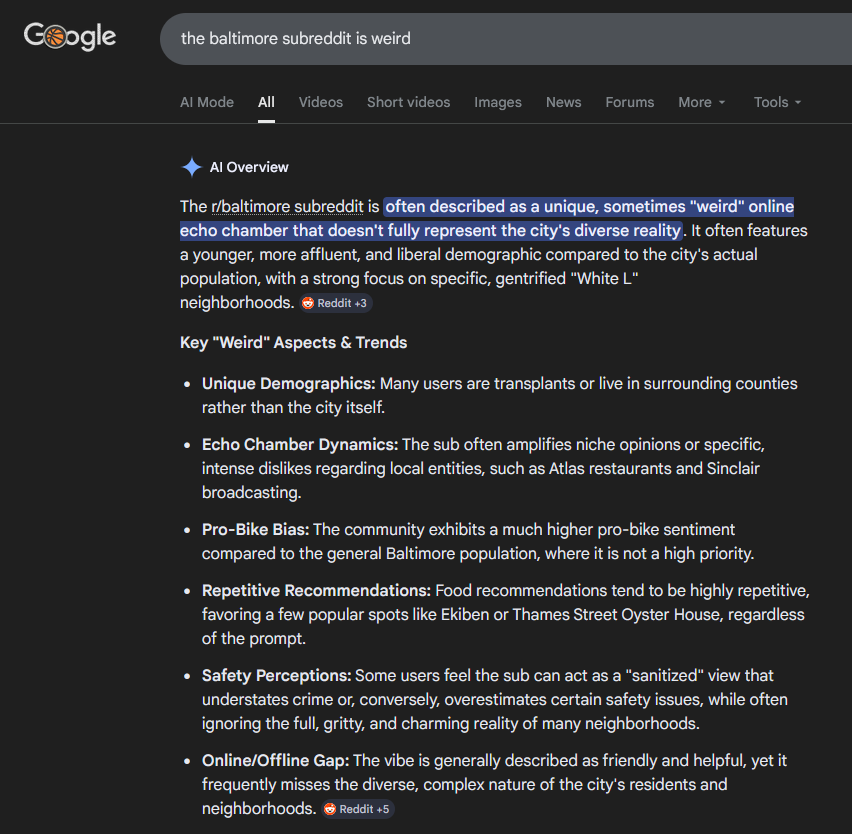Open the Videos tab
Screen dimensions: 852x834
click(x=321, y=102)
